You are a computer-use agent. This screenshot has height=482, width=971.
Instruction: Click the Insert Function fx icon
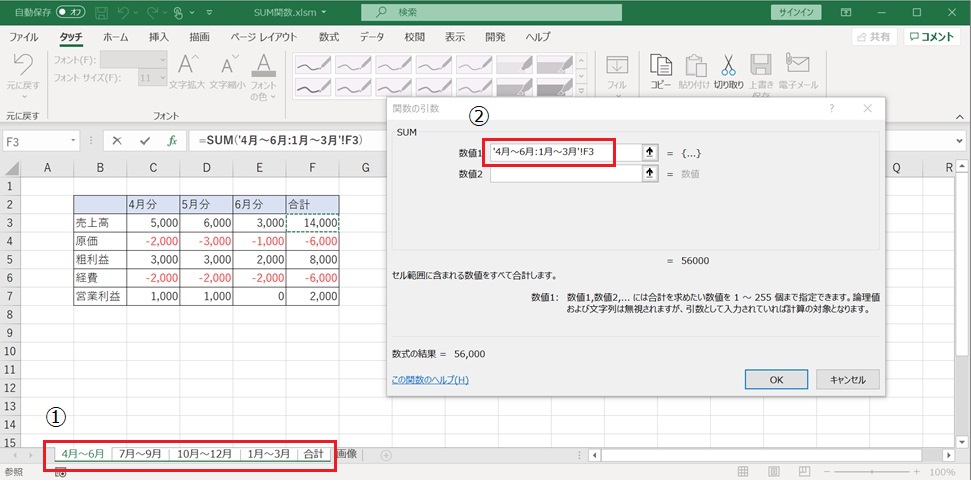tap(172, 141)
